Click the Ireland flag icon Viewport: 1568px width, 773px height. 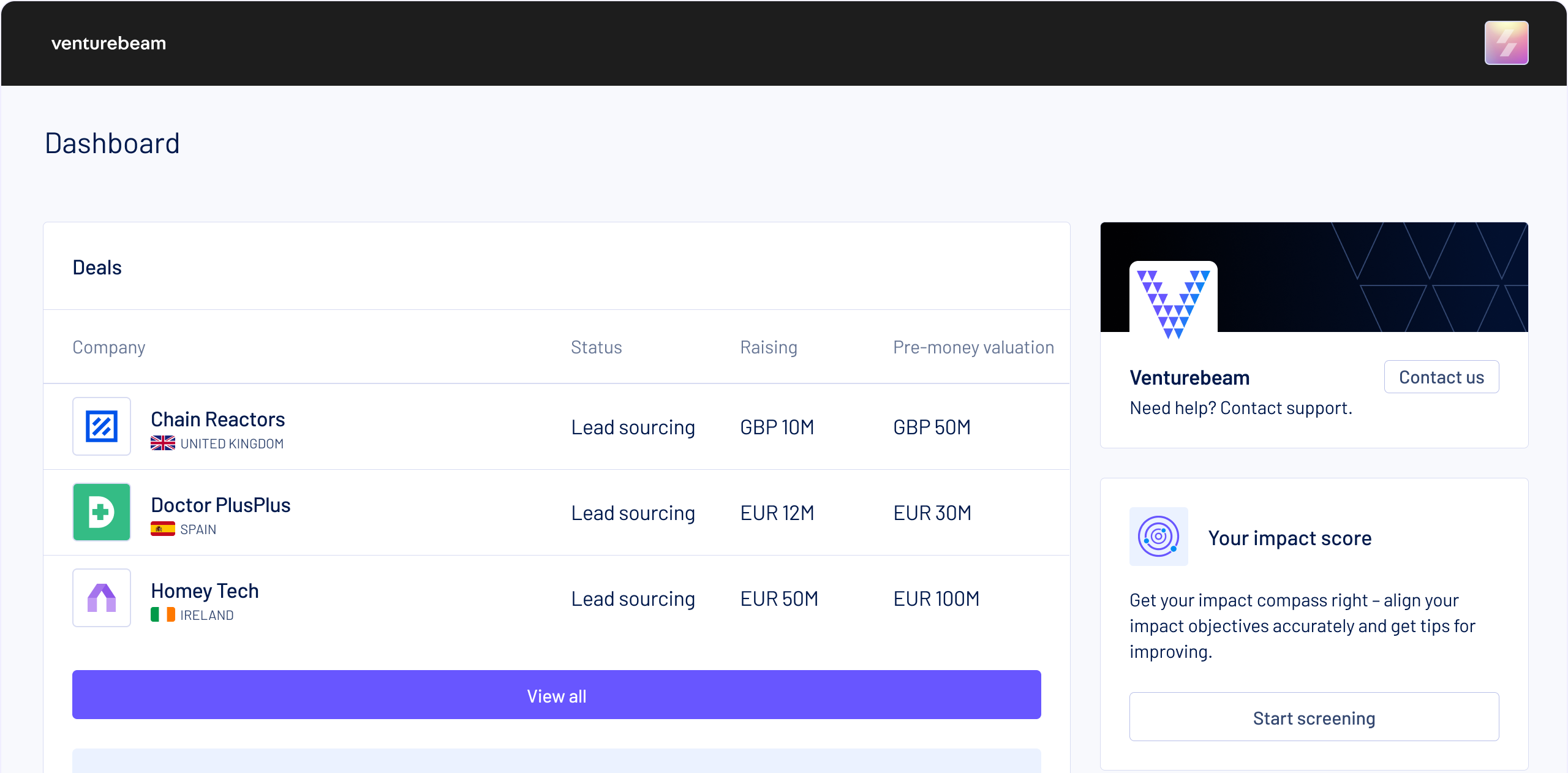[163, 614]
